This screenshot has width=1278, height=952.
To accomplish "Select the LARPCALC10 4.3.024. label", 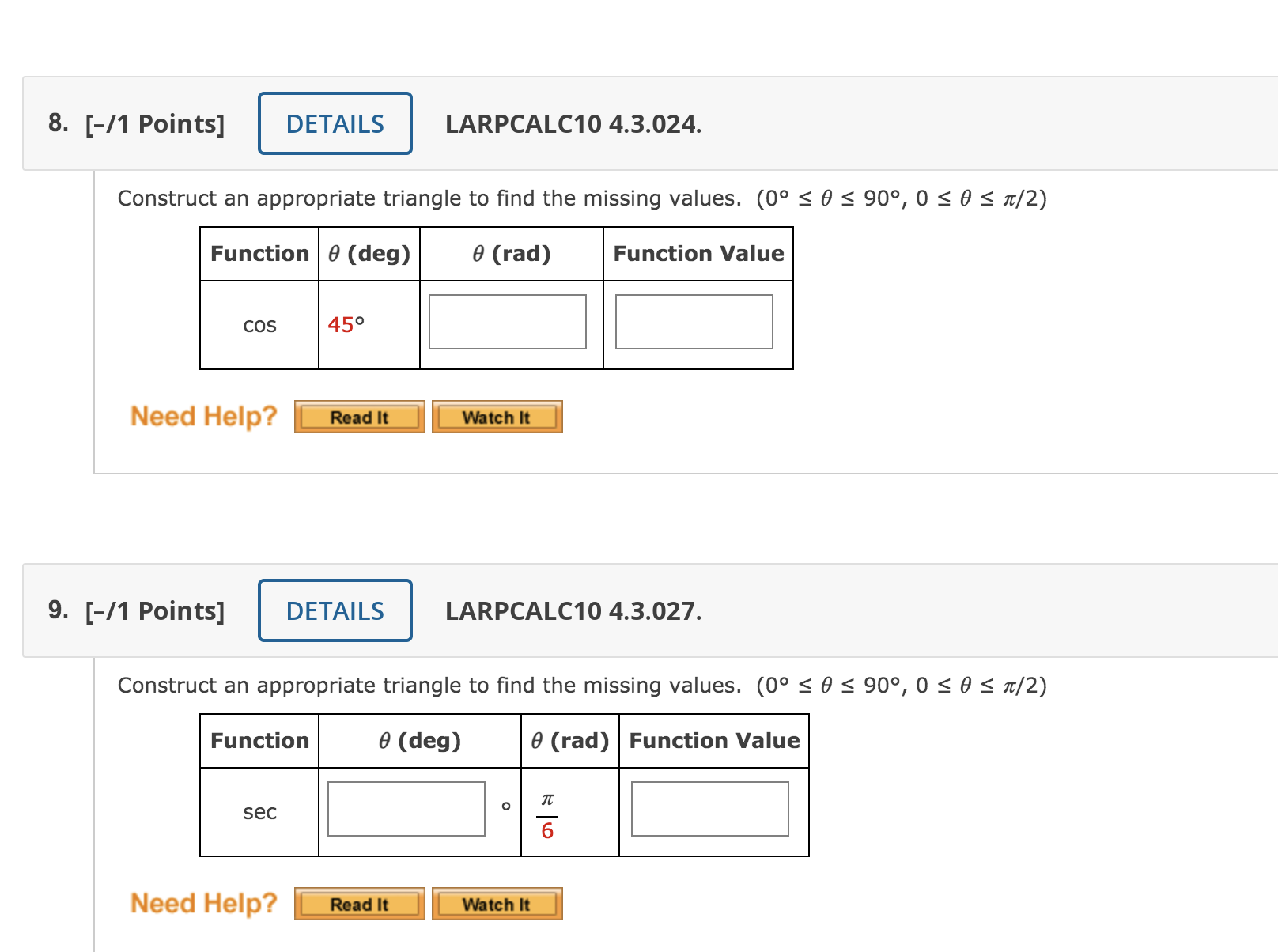I will click(573, 124).
